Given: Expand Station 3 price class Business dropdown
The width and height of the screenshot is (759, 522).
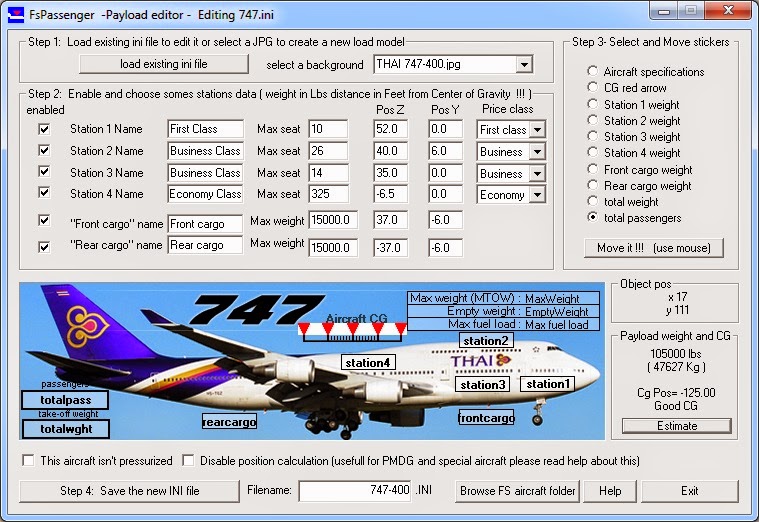Looking at the screenshot, I should point(537,173).
